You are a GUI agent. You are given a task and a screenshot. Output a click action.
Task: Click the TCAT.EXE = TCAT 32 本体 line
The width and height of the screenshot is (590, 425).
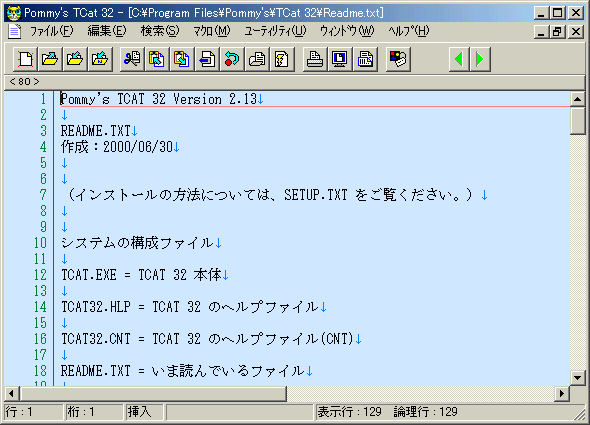tap(141, 275)
